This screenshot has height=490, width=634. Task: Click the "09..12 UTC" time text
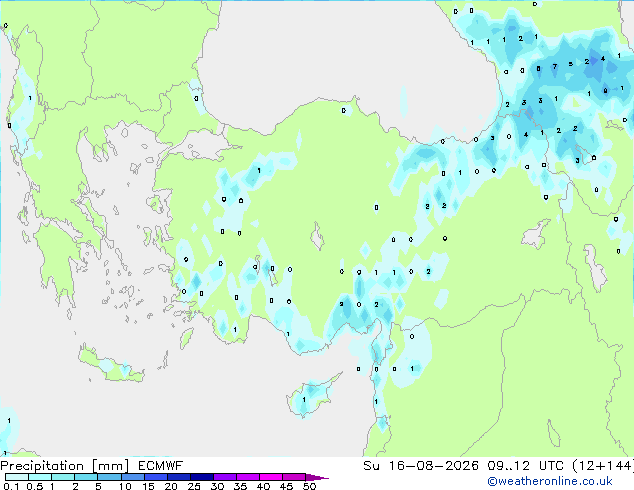(x=525, y=466)
